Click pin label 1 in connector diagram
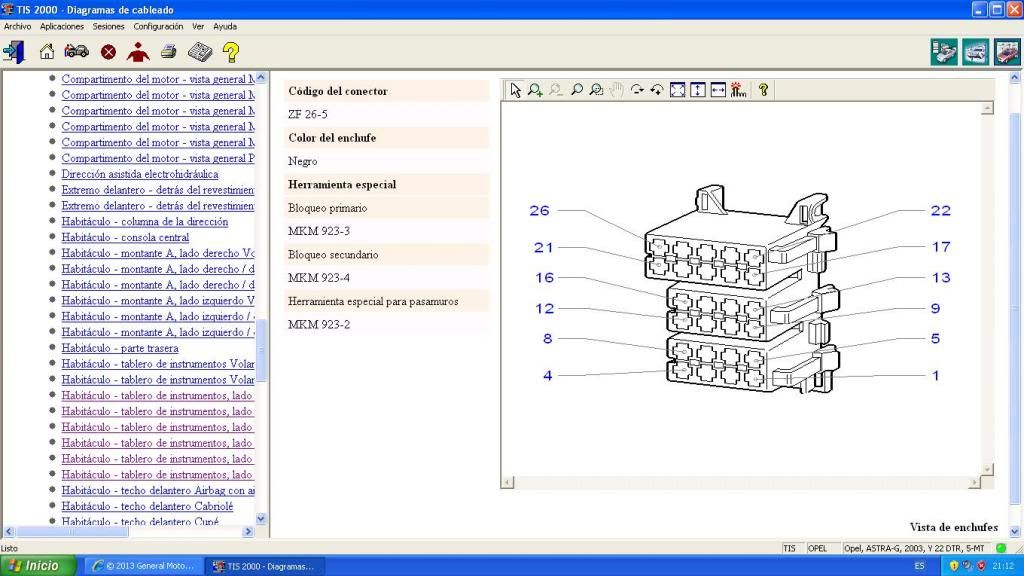Viewport: 1024px width, 576px height. (x=935, y=376)
